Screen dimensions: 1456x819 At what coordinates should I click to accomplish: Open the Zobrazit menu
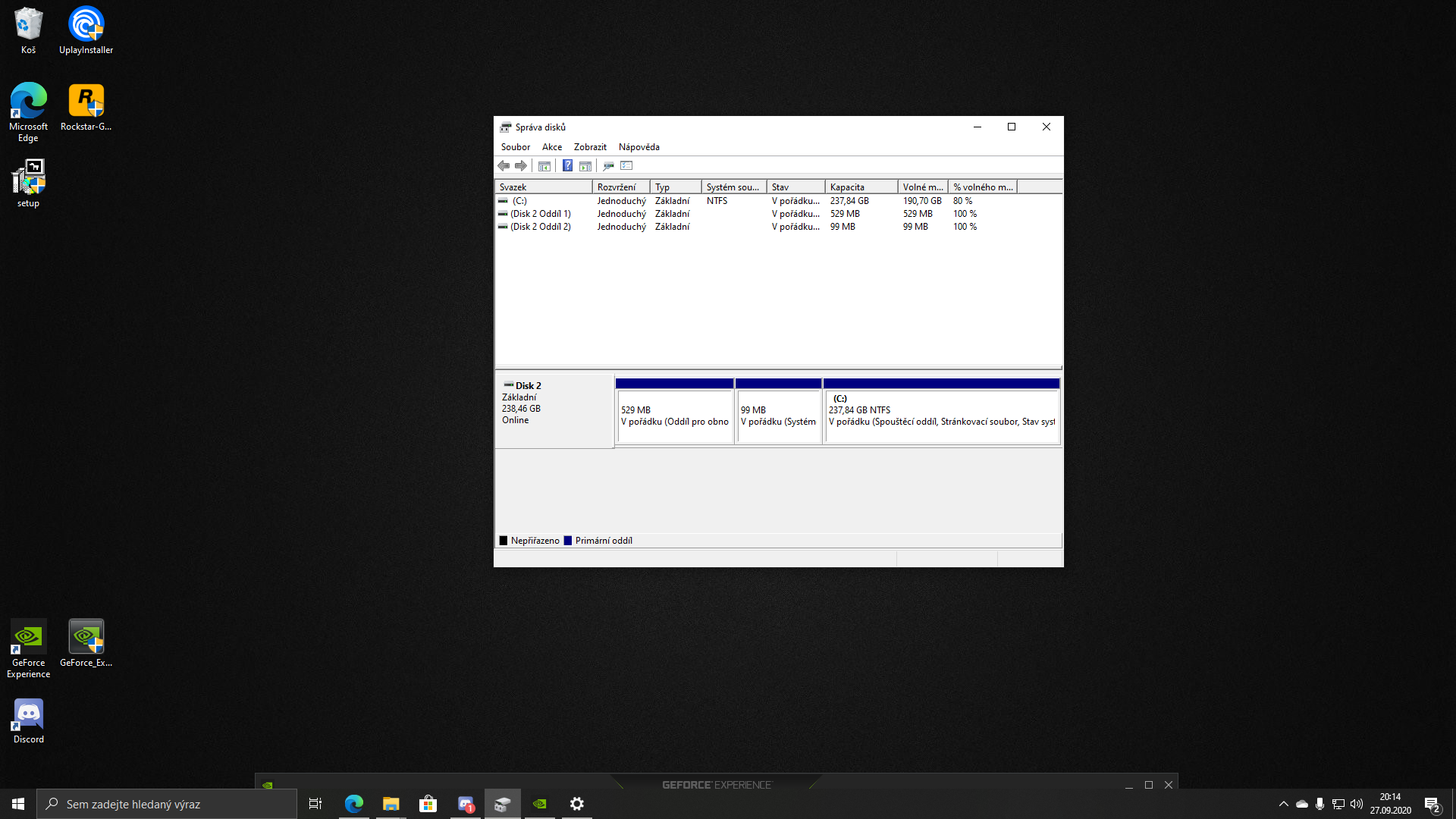click(x=590, y=146)
